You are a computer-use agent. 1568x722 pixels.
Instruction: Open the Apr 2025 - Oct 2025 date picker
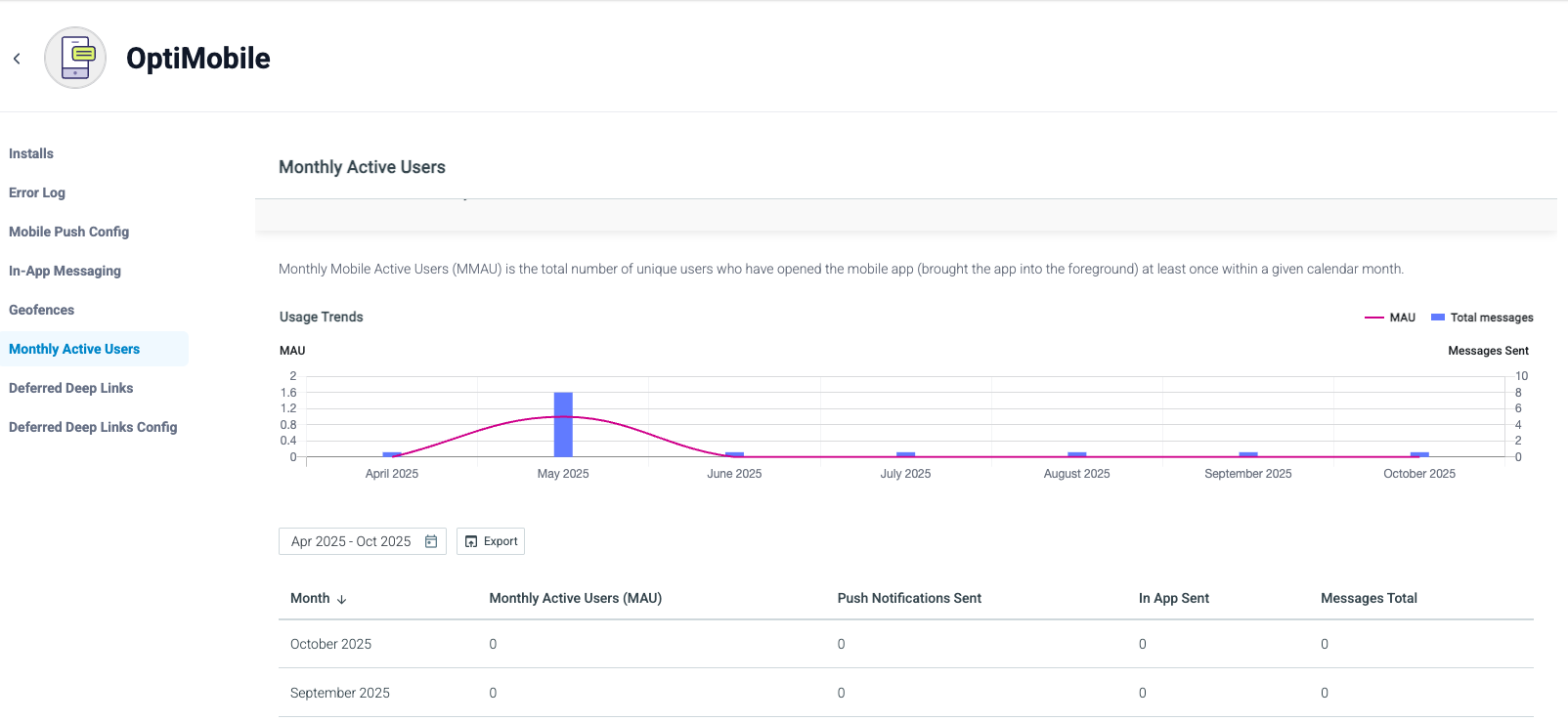[x=363, y=541]
